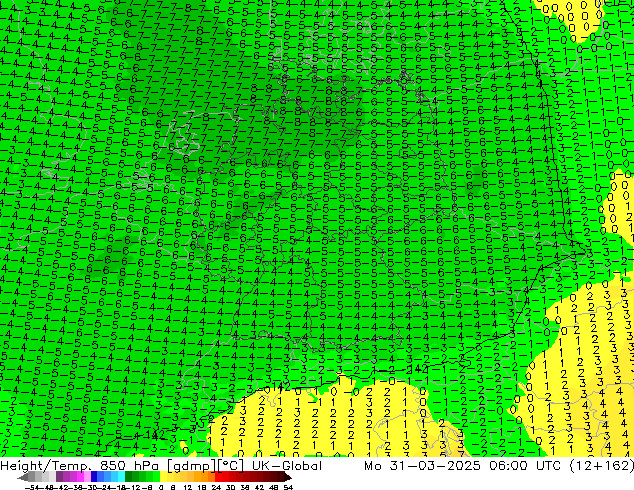Image resolution: width=634 pixels, height=490 pixels.
Task: Click the '06:00 UTC' time text
Action: pos(524,466)
